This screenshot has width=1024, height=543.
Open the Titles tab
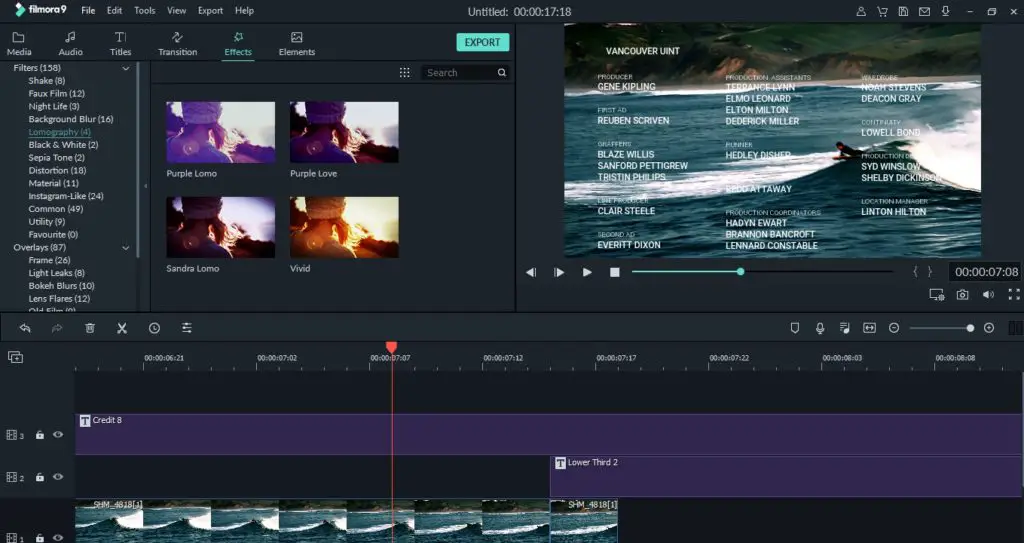(120, 44)
